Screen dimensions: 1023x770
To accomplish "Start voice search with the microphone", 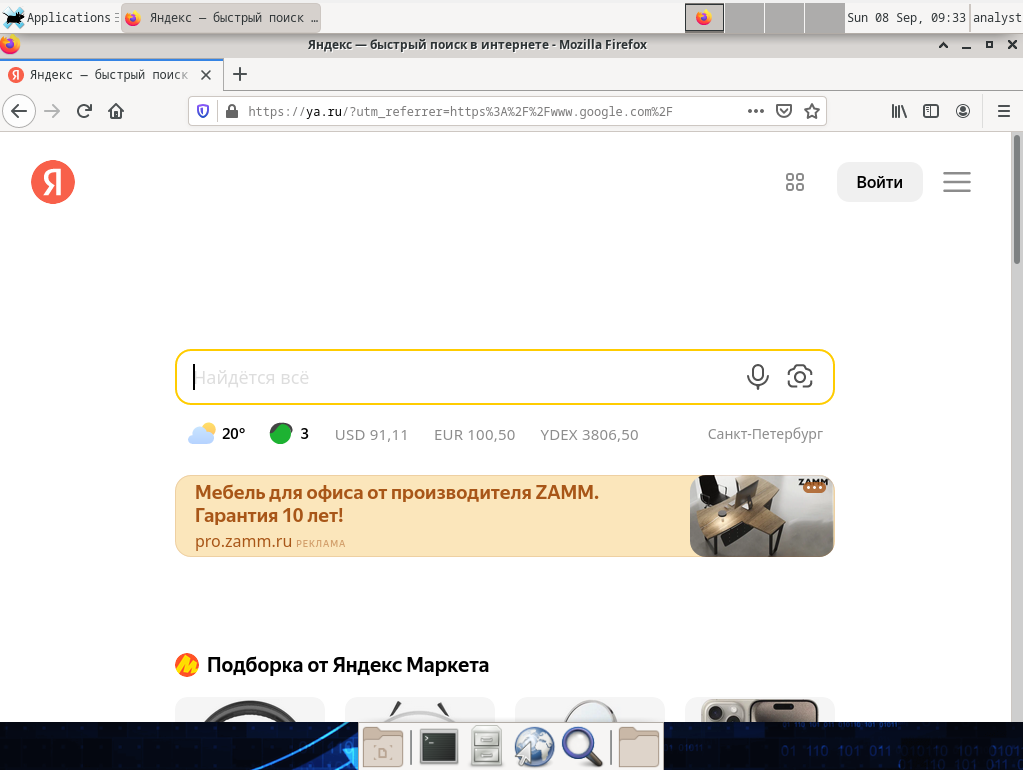I will pos(757,377).
